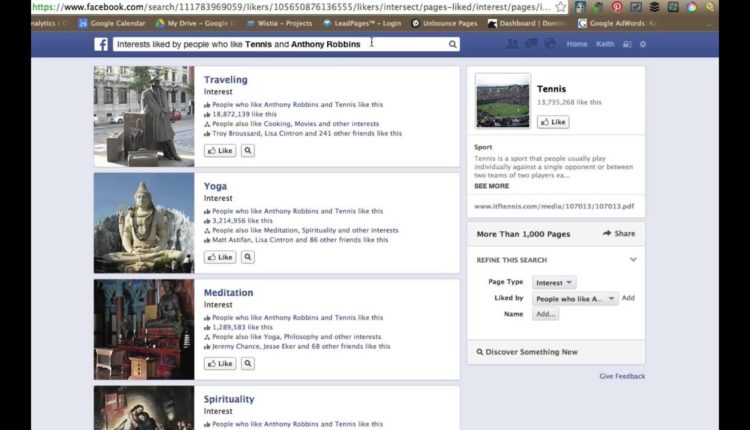Collapse the Refine This Search section
Screen dimensions: 750x430
[633, 260]
